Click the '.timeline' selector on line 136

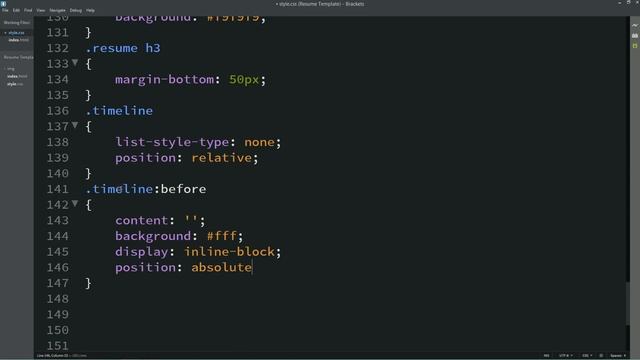tap(119, 111)
